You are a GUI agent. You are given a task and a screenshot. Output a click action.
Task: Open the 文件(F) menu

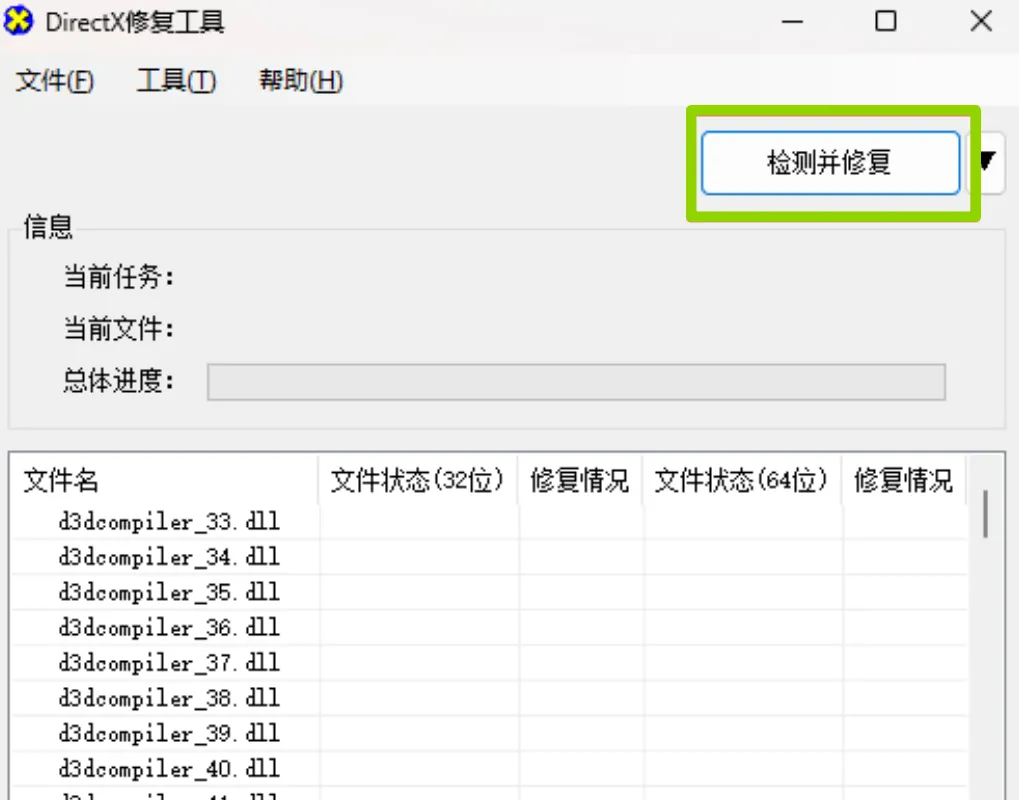pyautogui.click(x=55, y=81)
